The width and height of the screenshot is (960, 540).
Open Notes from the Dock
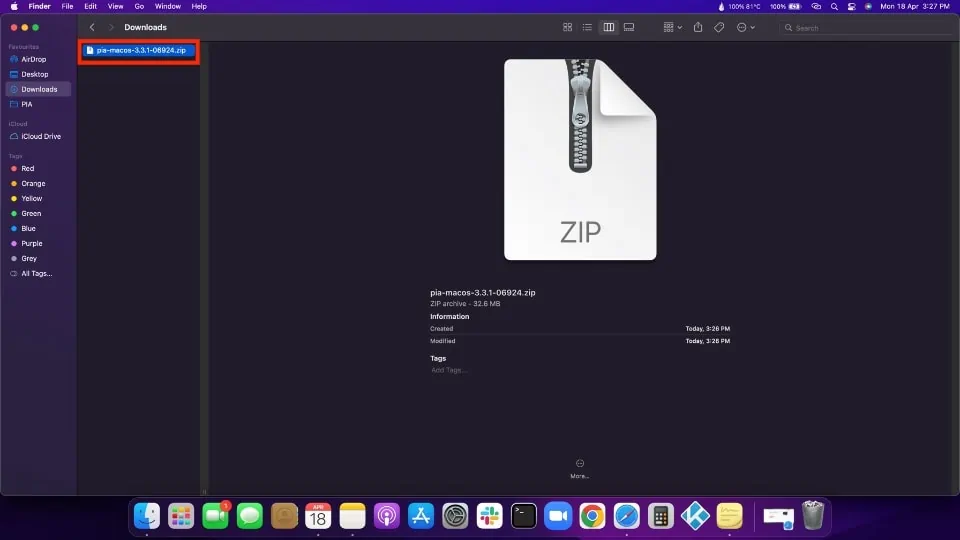(x=353, y=516)
